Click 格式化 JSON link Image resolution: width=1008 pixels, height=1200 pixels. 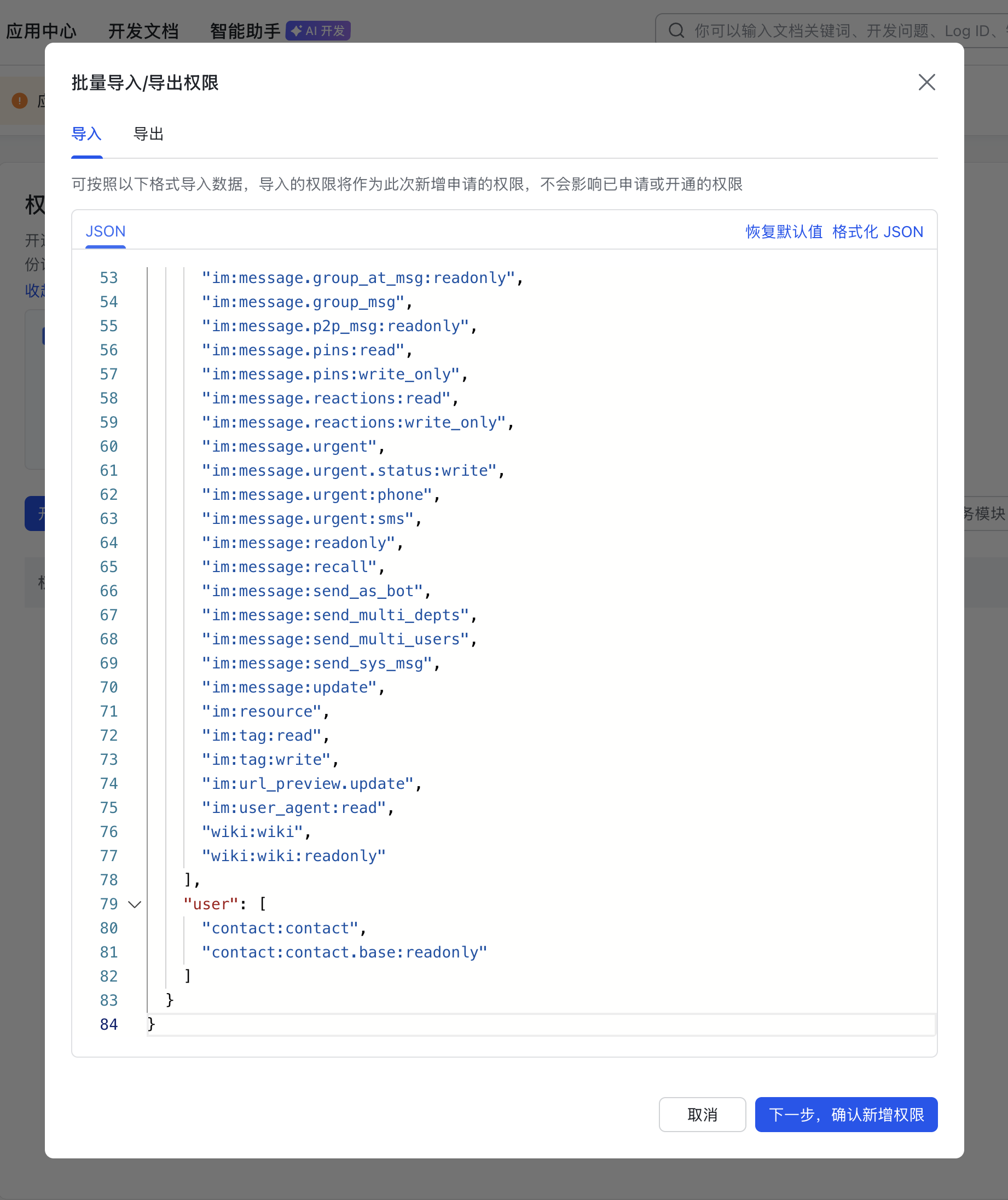click(877, 232)
